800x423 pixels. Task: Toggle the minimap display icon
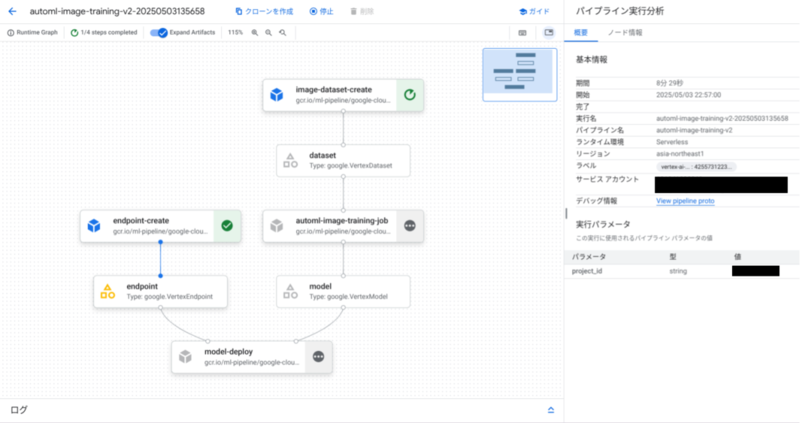pos(549,33)
